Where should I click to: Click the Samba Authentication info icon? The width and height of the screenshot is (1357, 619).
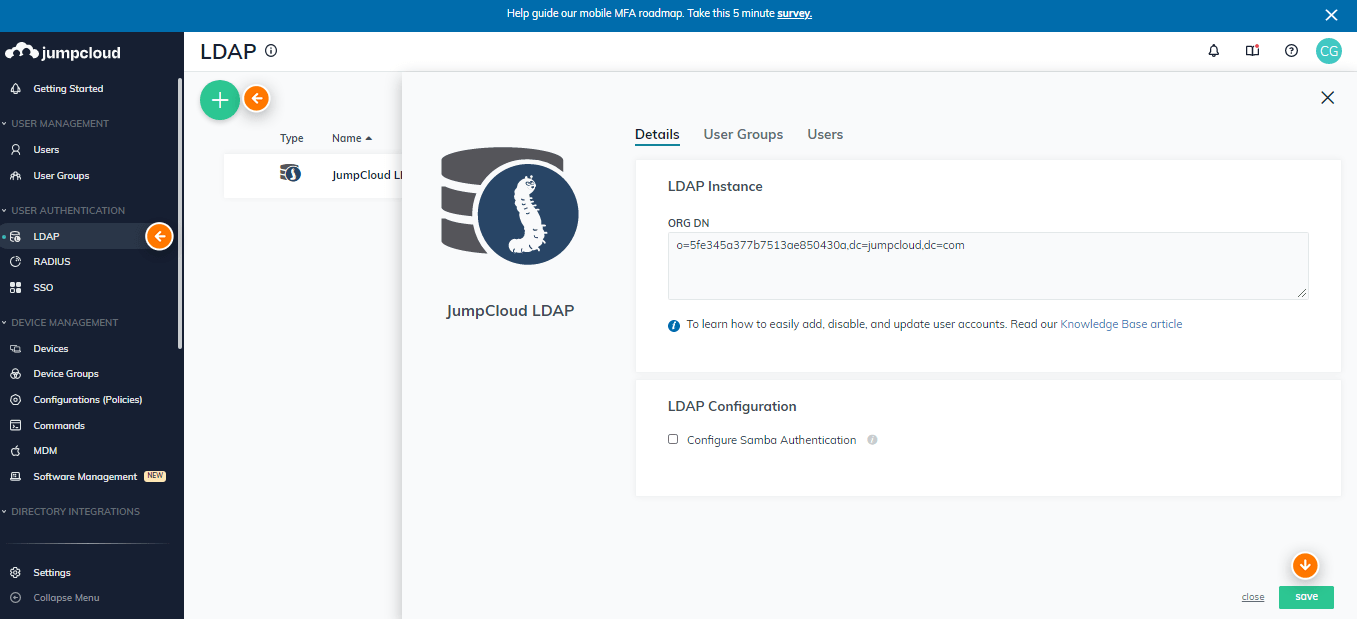(872, 440)
